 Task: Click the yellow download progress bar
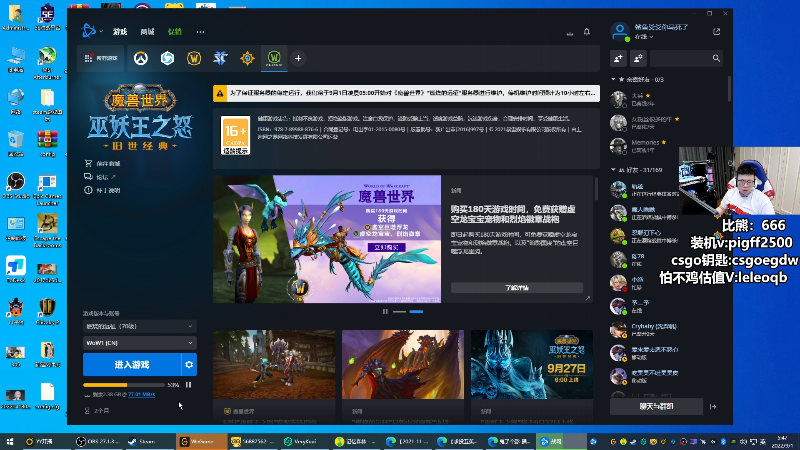124,385
